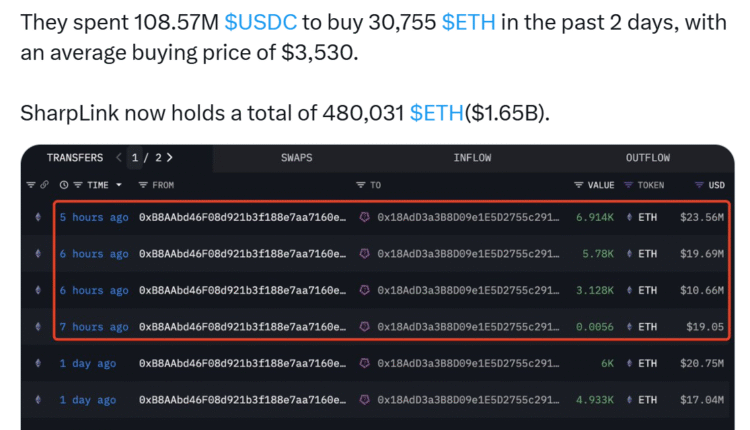This screenshot has width=750, height=430.
Task: Go to previous transfers page arrow
Action: (x=120, y=158)
